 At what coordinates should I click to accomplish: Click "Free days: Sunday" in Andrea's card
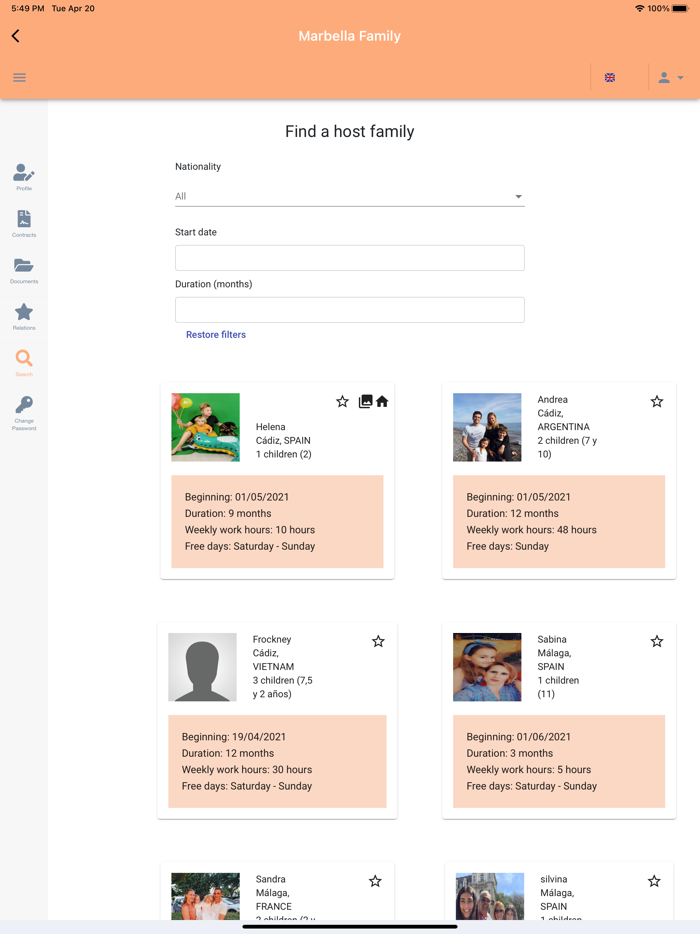508,546
